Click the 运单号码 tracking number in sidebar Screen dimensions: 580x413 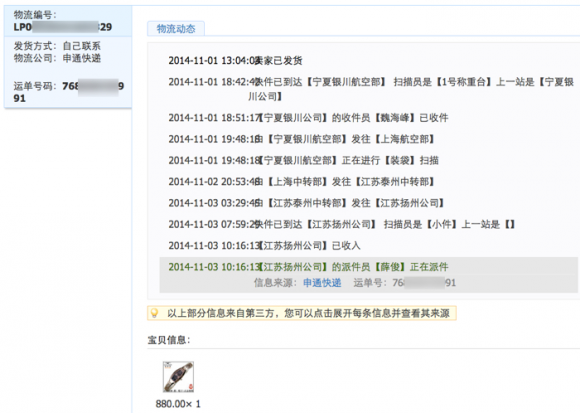[68, 92]
